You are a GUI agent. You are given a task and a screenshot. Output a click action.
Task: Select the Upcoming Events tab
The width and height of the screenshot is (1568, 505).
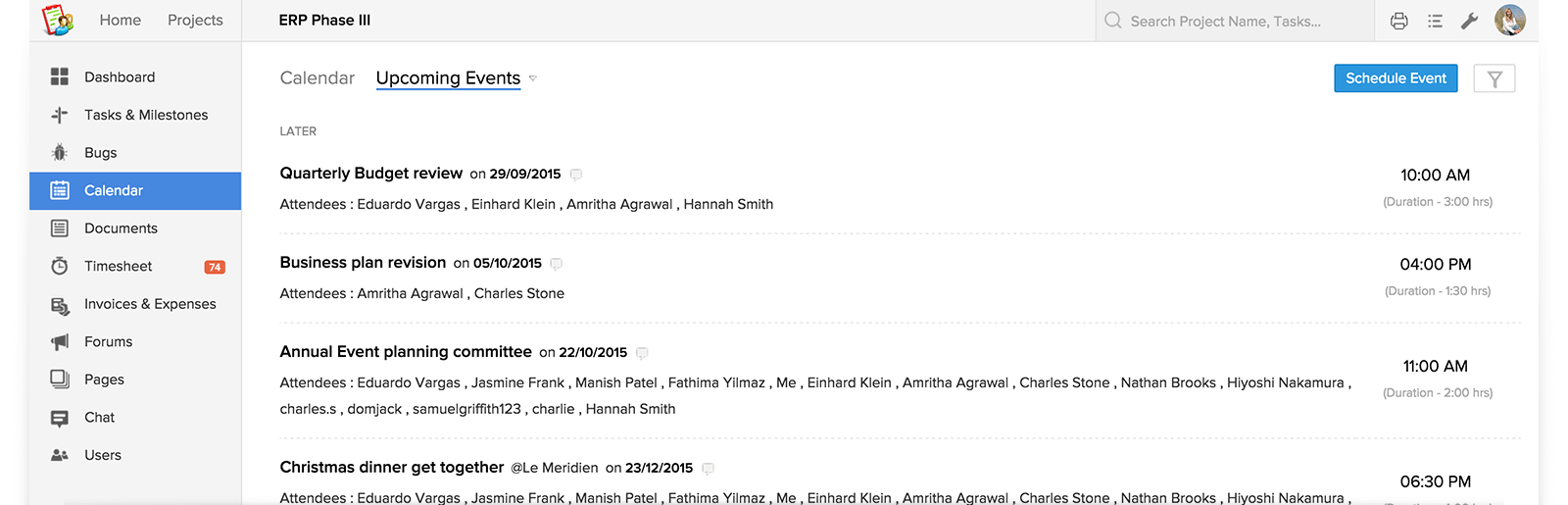[x=448, y=77]
